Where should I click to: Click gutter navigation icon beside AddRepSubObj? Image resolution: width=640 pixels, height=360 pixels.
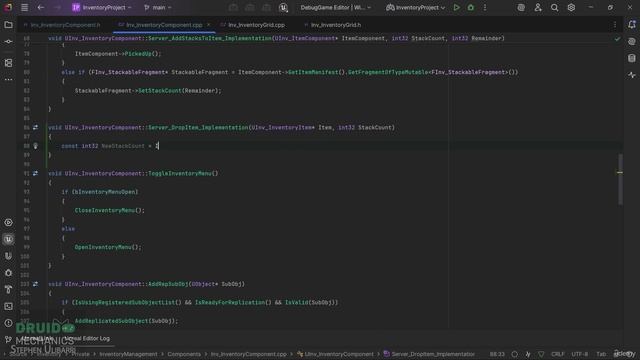(36, 284)
